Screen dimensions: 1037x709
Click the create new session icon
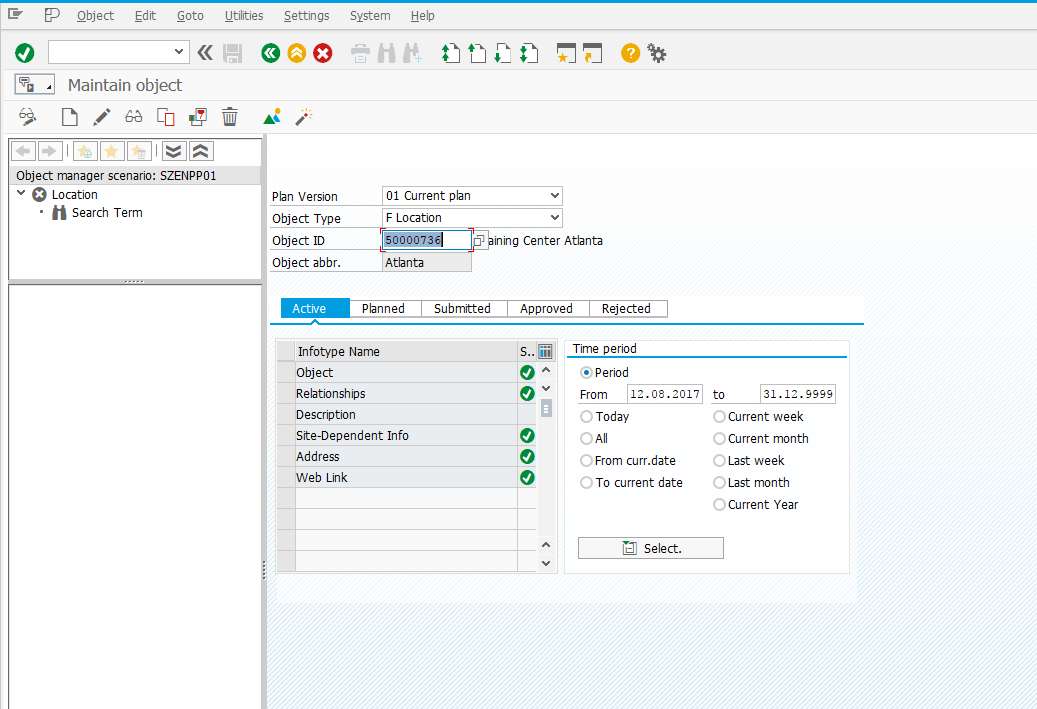(566, 54)
